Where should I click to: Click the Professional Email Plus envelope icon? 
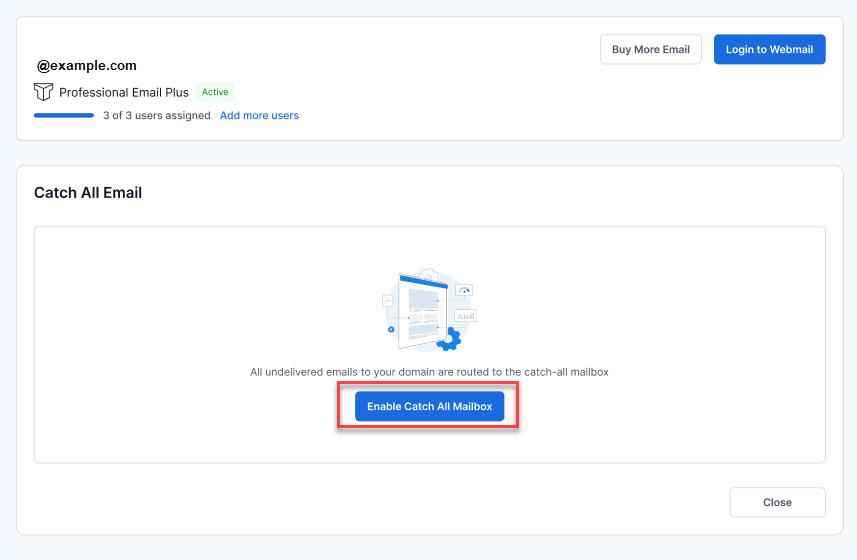[x=43, y=92]
